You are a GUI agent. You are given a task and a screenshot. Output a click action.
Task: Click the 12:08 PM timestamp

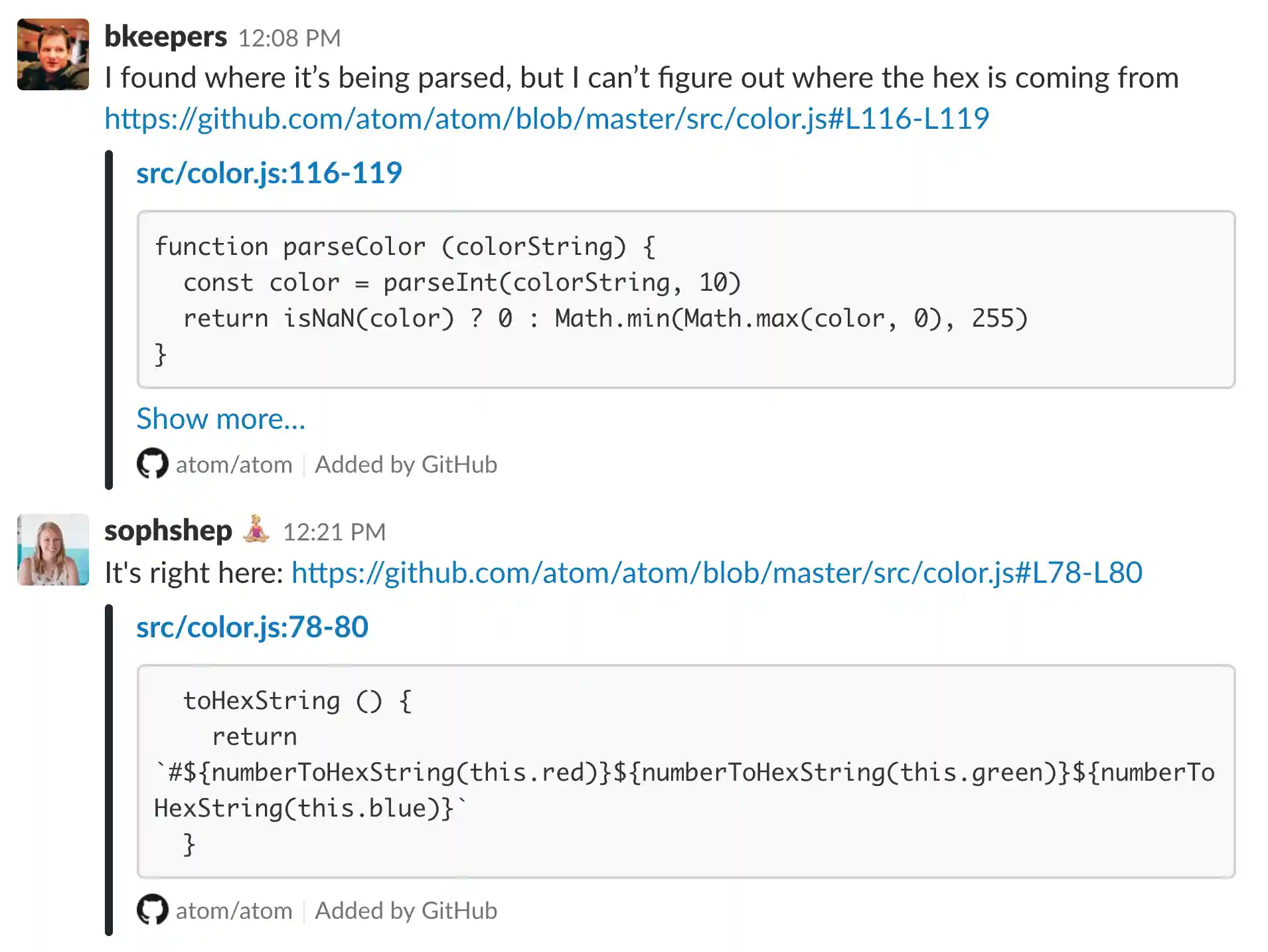point(289,39)
